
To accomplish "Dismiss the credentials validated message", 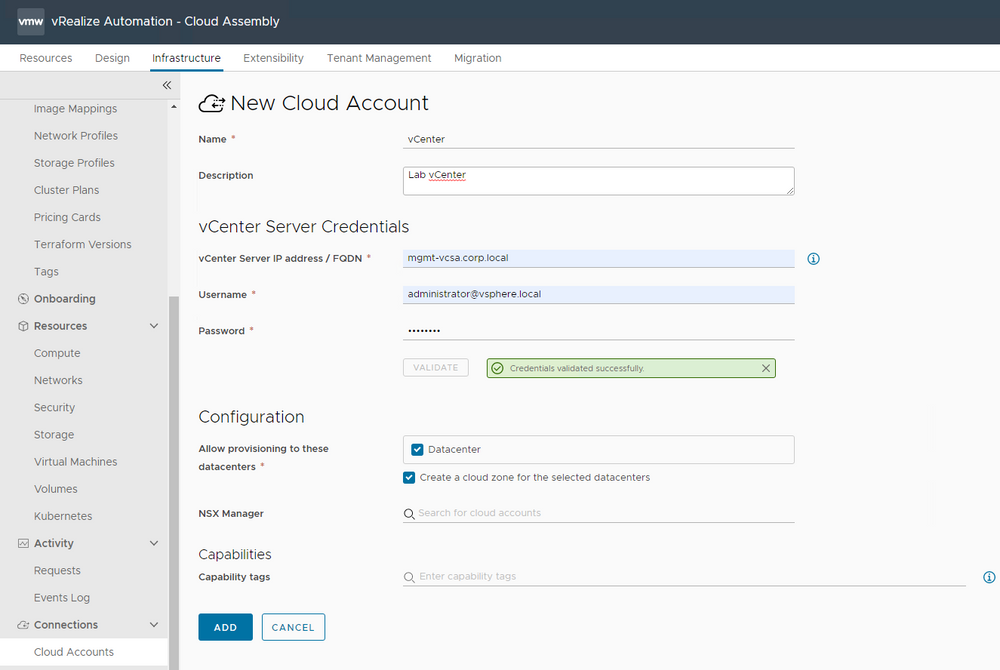I will [x=766, y=368].
